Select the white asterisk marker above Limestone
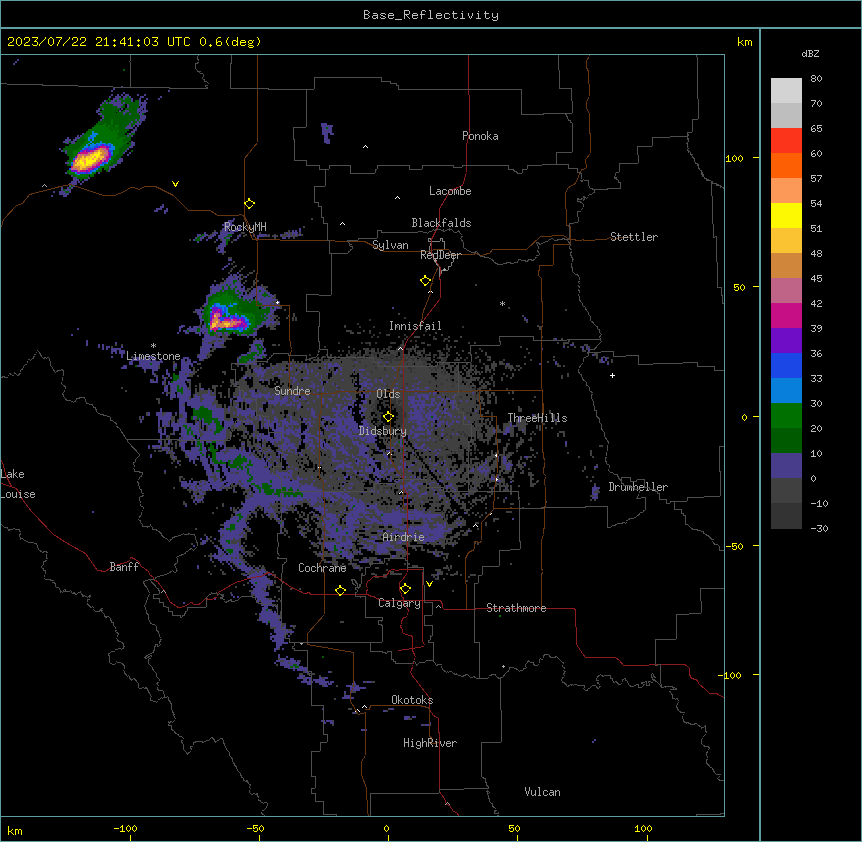This screenshot has height=842, width=862. tap(153, 346)
